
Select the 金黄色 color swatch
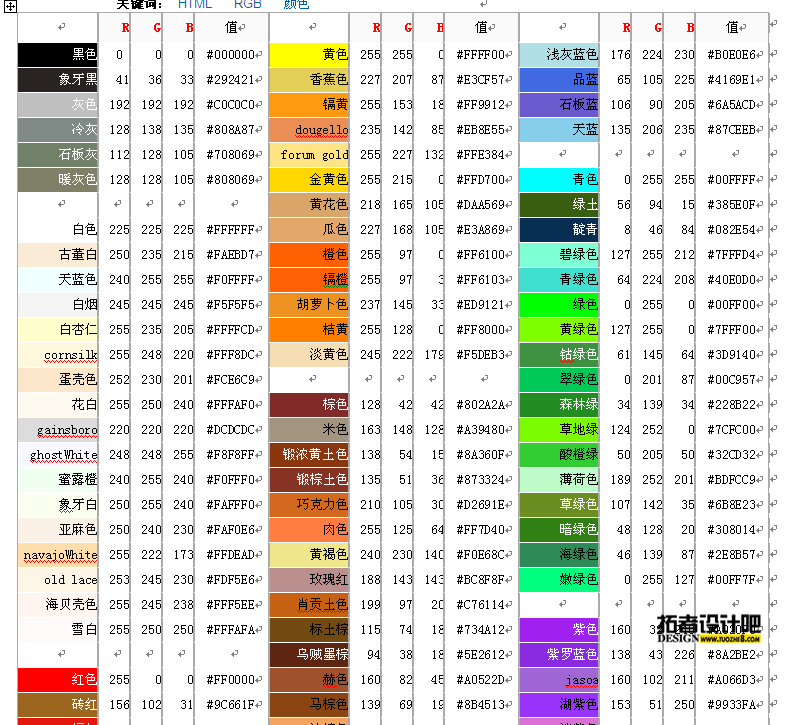tap(309, 180)
